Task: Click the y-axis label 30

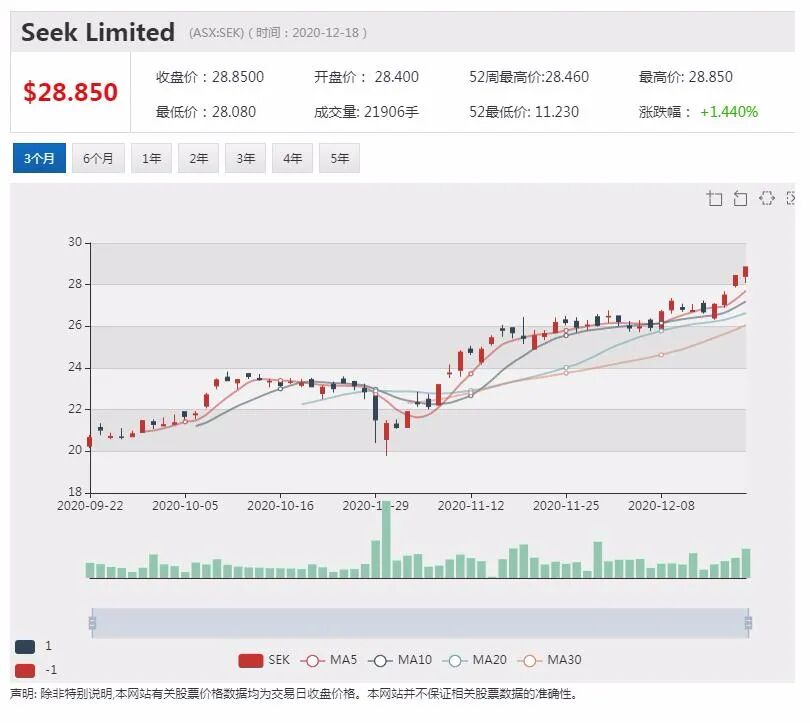Action: click(75, 242)
